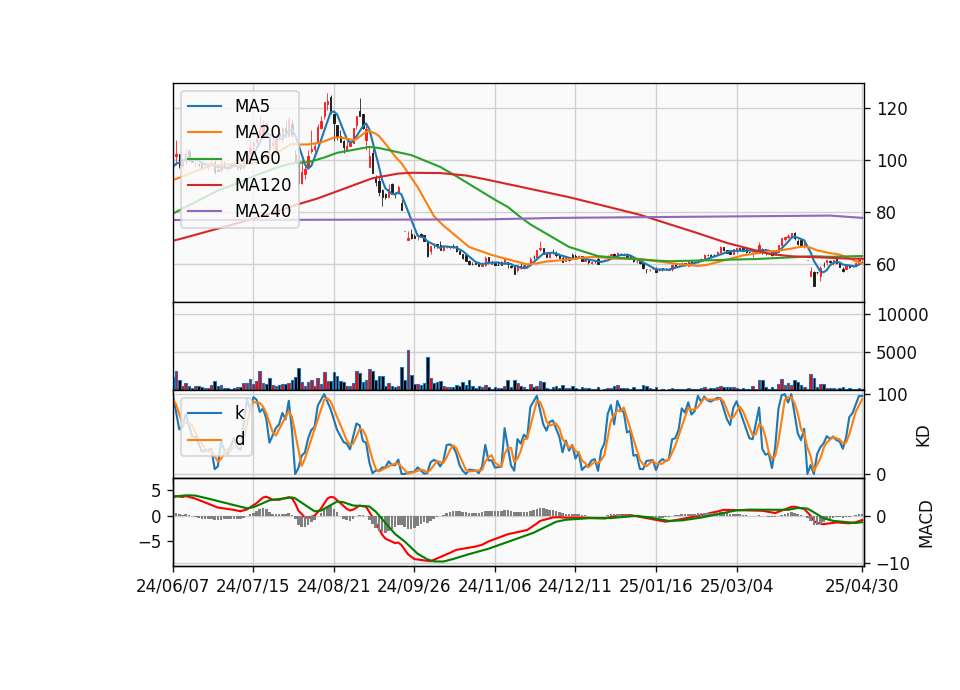
Task: Click the tallest volume bar near 24/09/26
Action: 408,370
